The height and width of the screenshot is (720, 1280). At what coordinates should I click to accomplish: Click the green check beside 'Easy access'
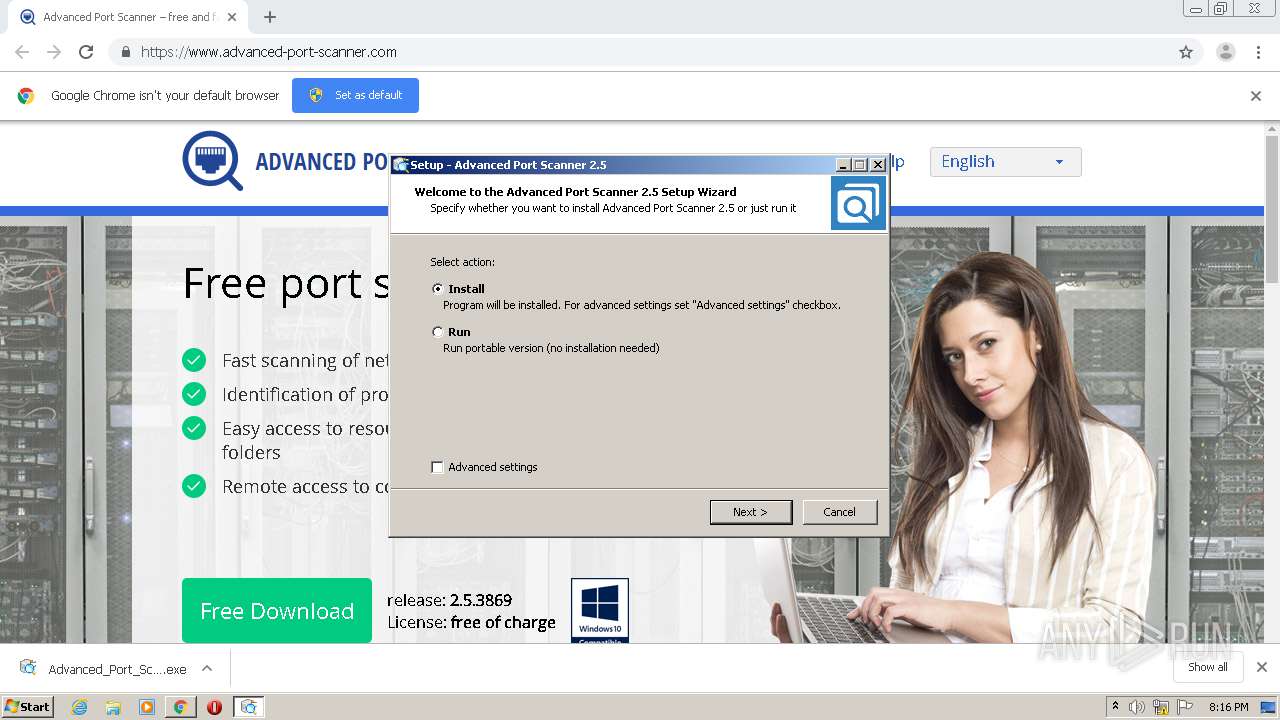(x=194, y=428)
